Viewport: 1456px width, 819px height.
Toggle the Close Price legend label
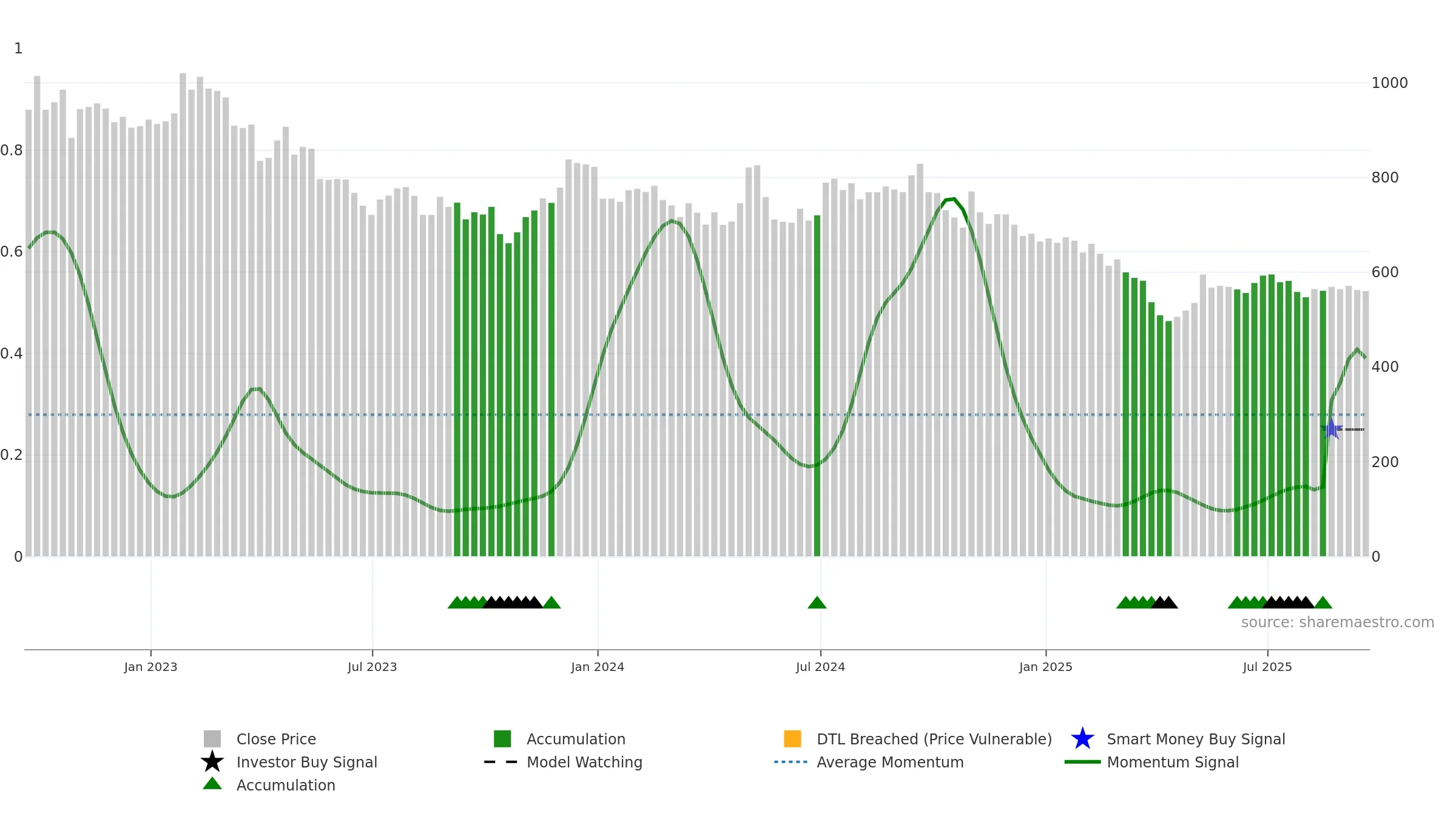[276, 739]
